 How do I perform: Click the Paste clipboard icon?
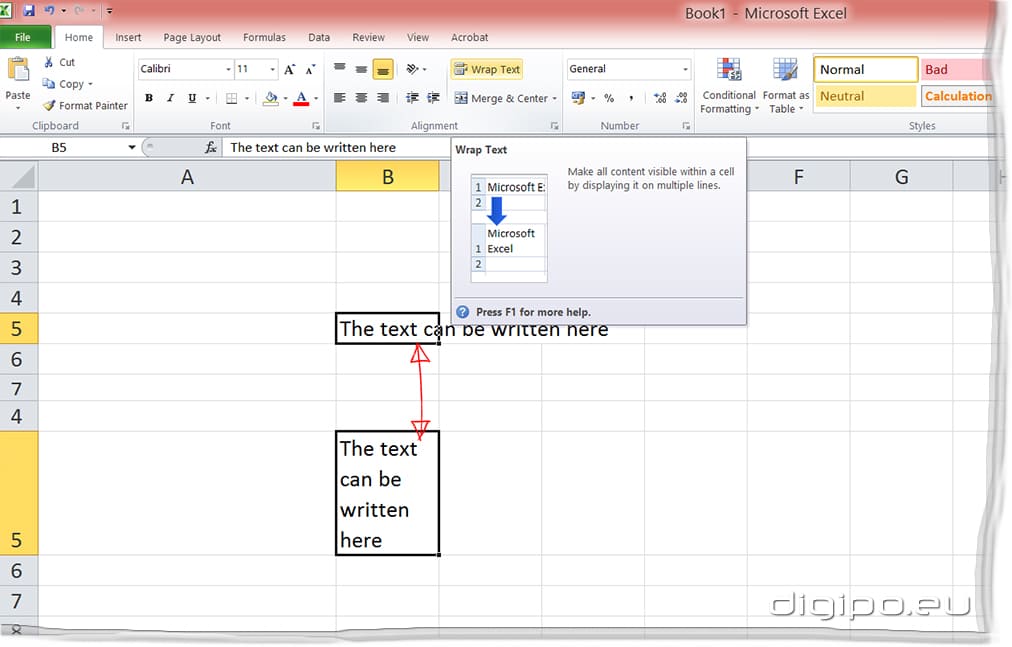17,70
